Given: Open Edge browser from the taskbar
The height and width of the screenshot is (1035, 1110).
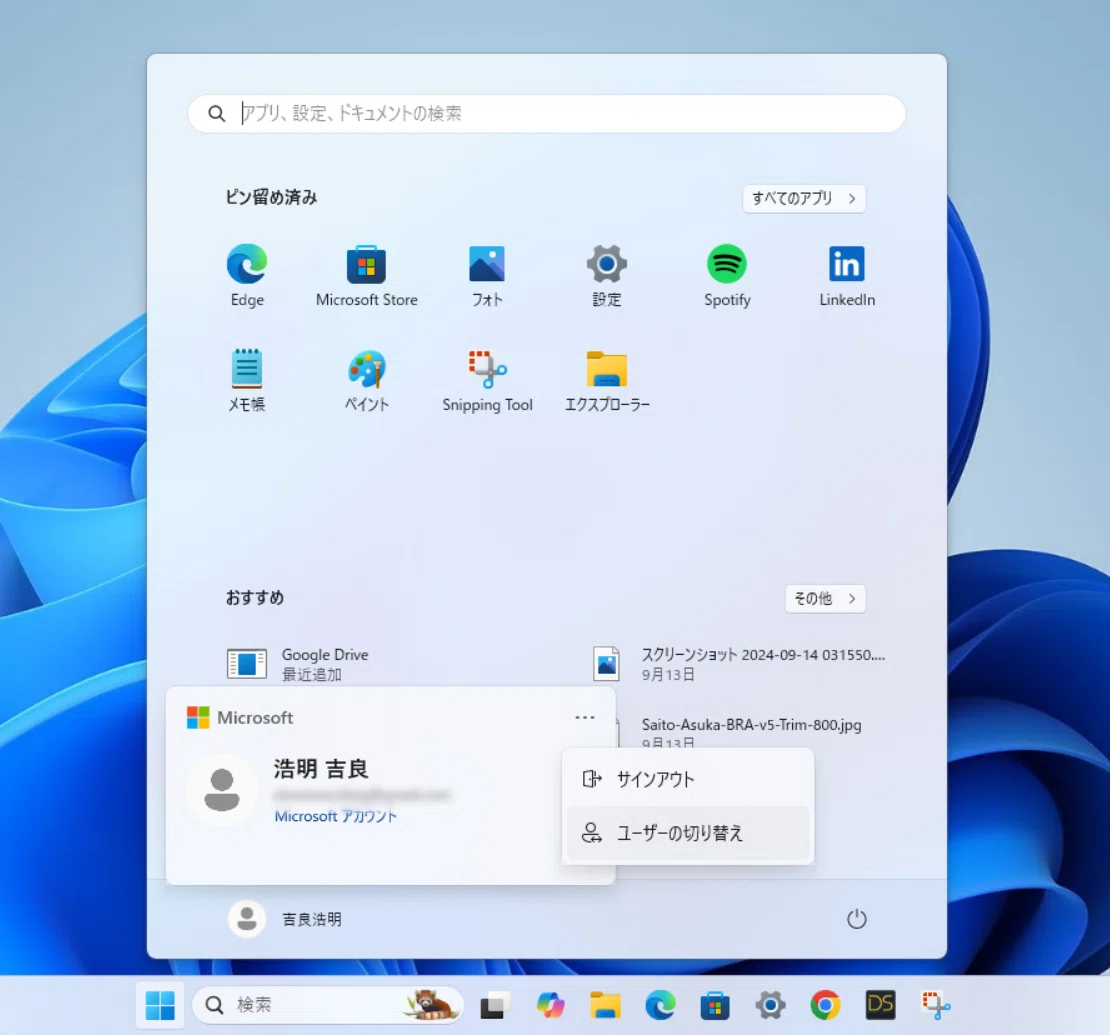Looking at the screenshot, I should pos(660,1005).
